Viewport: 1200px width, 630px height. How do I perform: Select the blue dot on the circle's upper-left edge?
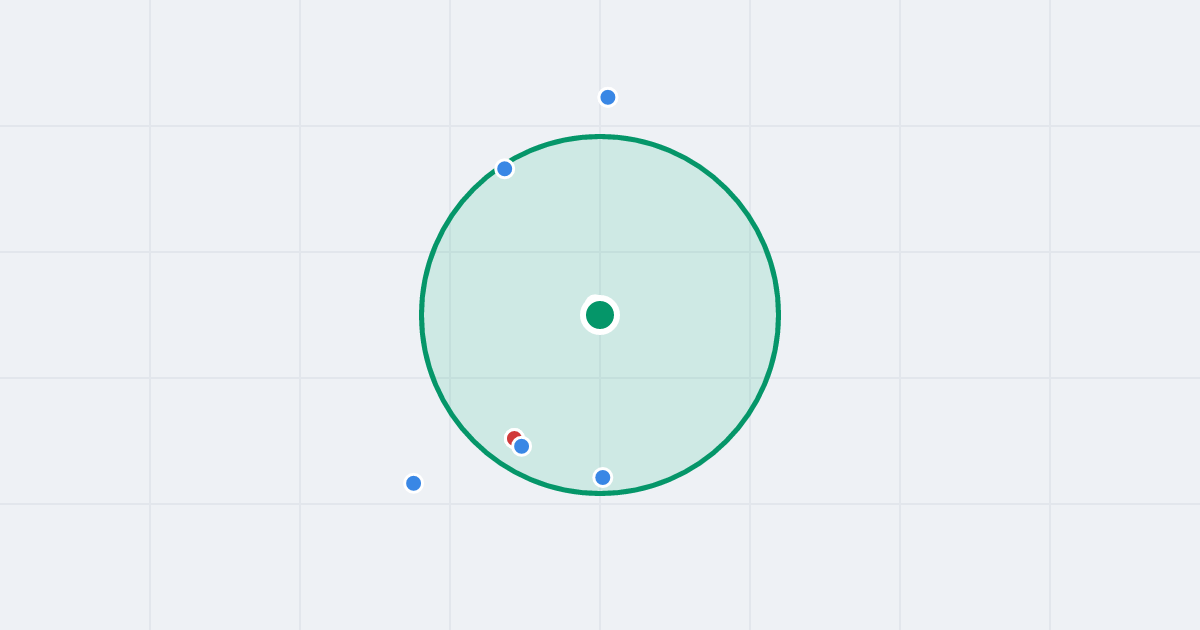pyautogui.click(x=505, y=169)
